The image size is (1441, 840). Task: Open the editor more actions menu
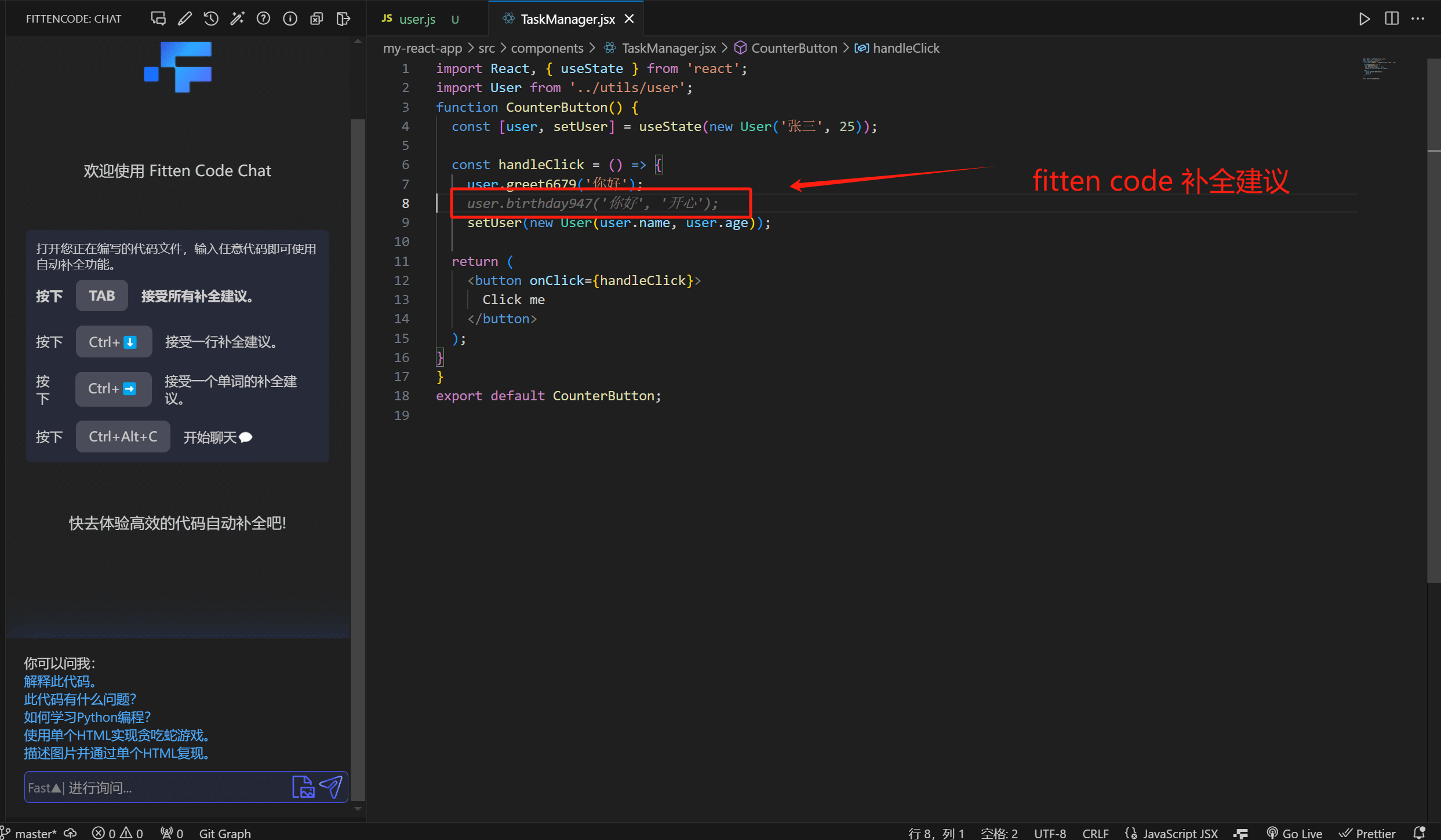point(1418,19)
